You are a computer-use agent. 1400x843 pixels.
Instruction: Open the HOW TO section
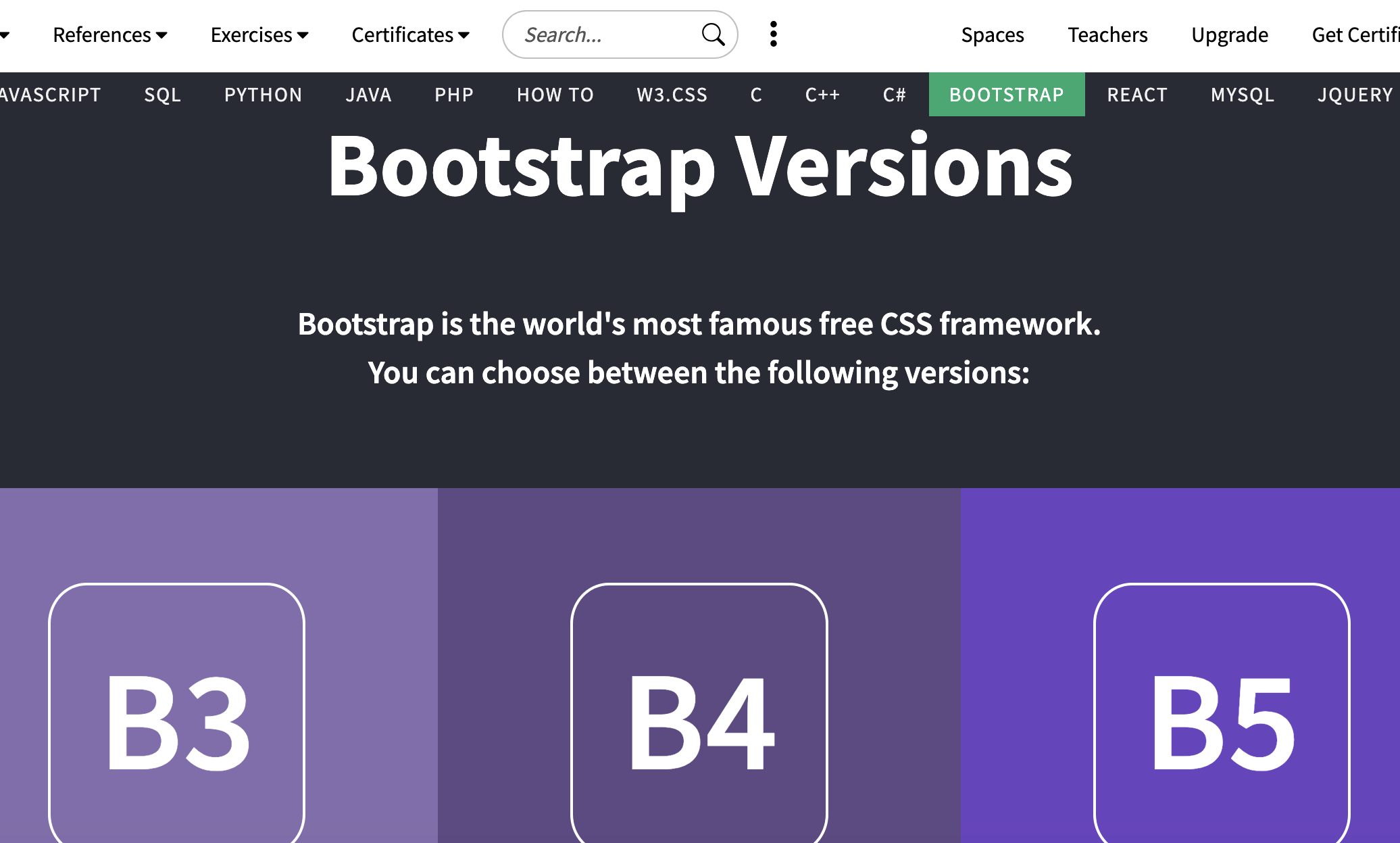click(x=555, y=95)
